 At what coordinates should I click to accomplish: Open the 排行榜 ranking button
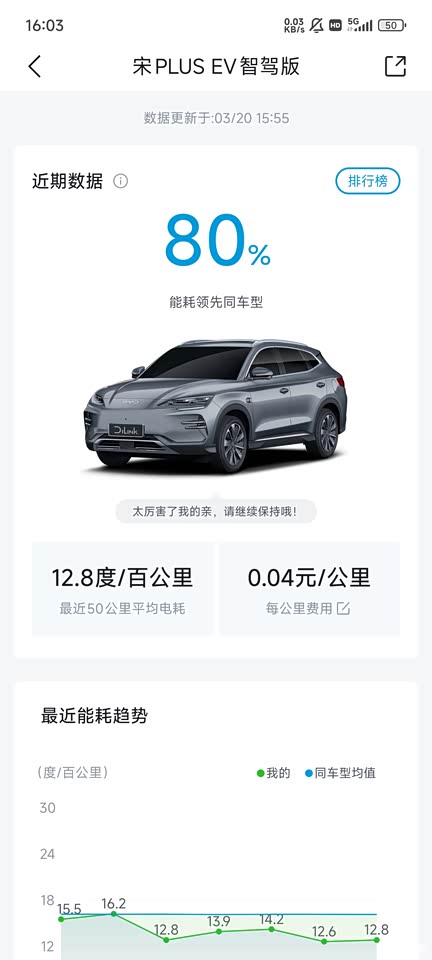tap(368, 181)
